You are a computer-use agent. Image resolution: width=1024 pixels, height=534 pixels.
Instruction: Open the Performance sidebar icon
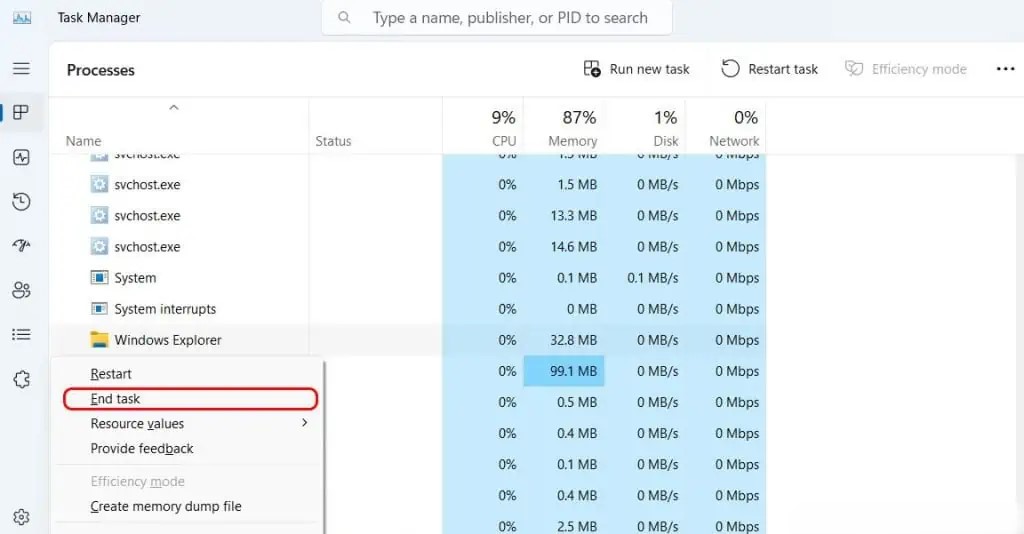(x=21, y=157)
